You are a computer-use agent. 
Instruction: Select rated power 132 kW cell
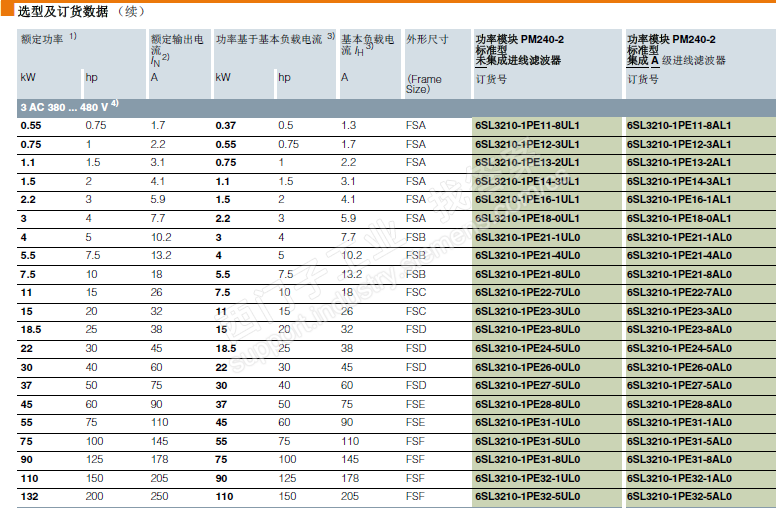(29, 497)
